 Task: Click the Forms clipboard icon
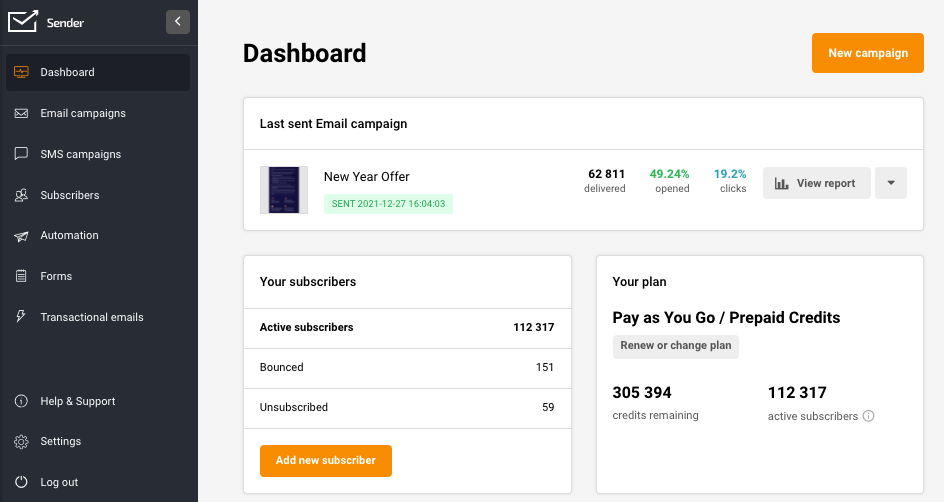[x=21, y=276]
